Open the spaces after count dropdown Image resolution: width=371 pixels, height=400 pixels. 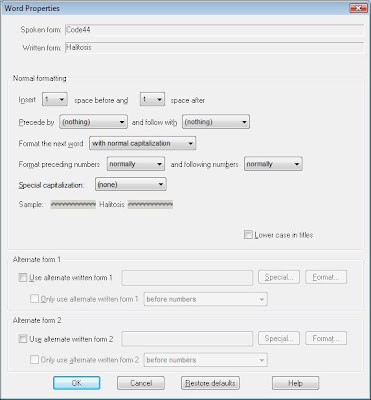152,100
